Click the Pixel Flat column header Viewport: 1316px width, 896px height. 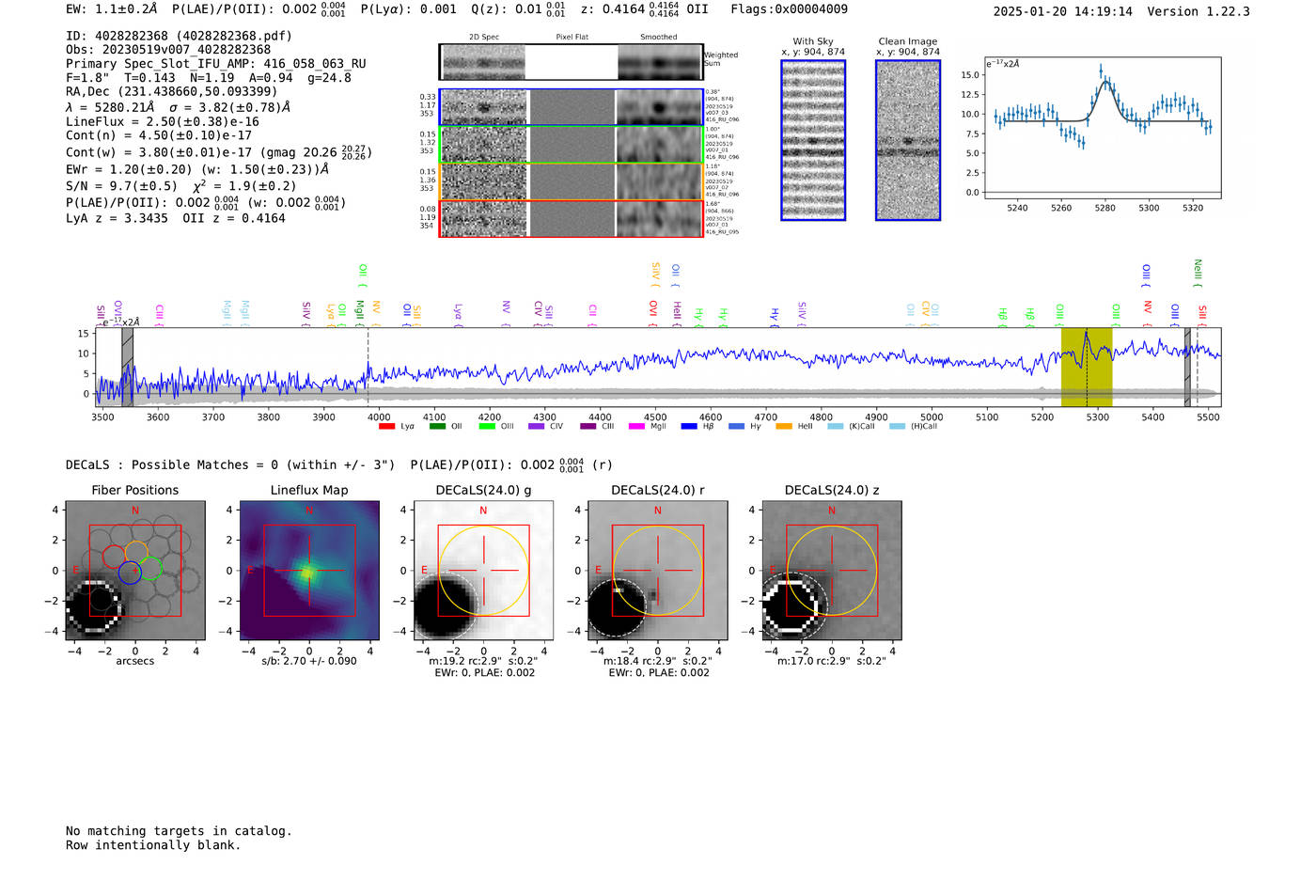tap(572, 38)
